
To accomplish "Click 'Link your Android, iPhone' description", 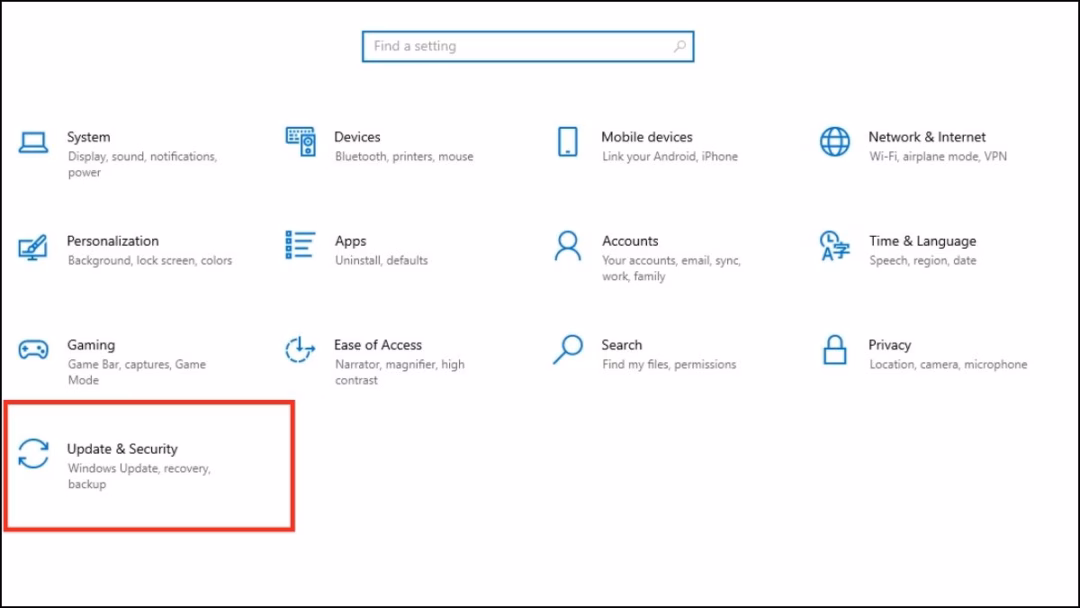I will 669,157.
